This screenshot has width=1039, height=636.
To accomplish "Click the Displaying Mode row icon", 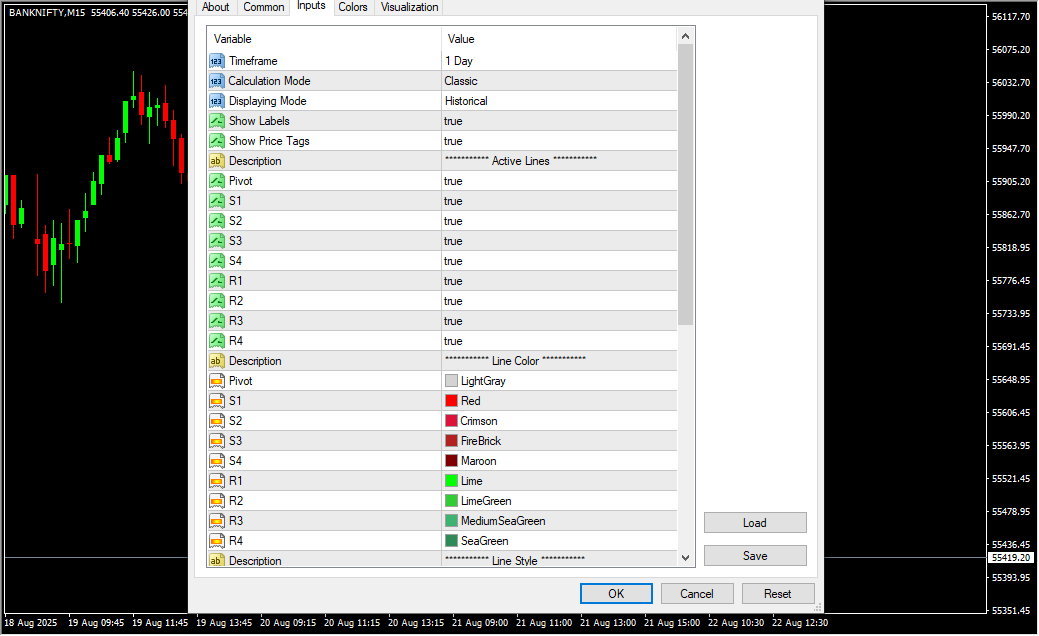I will tap(216, 101).
